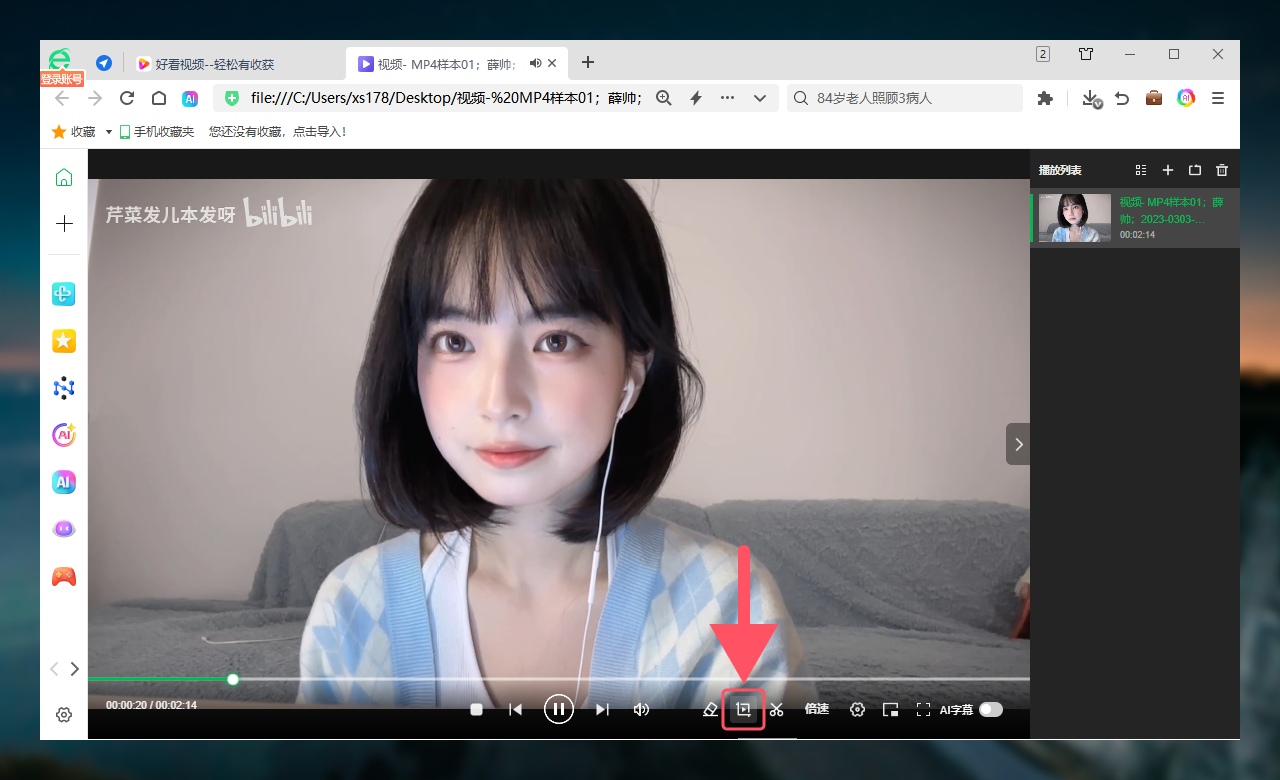The height and width of the screenshot is (780, 1280).
Task: Click the playlist video title text
Action: pos(1172,210)
